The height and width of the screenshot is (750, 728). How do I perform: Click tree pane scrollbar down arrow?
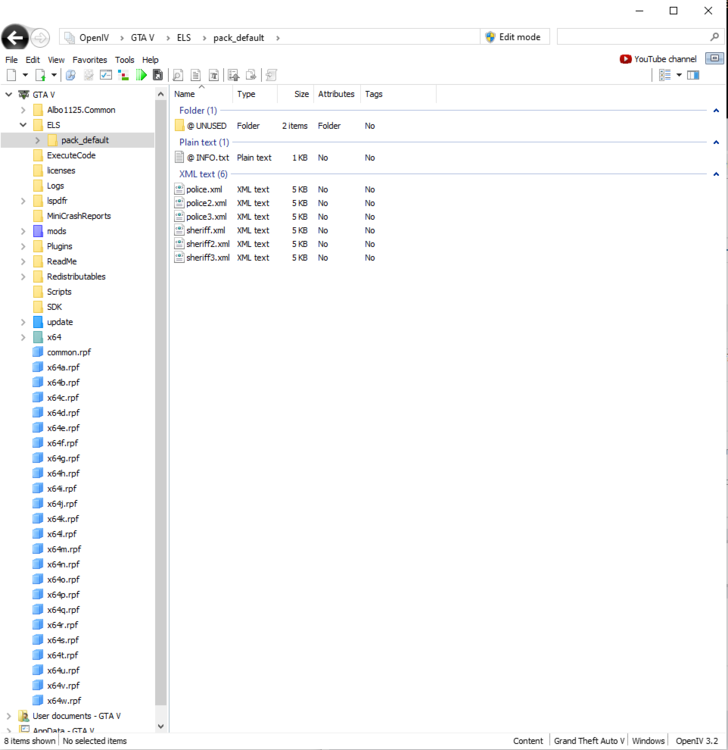[161, 726]
